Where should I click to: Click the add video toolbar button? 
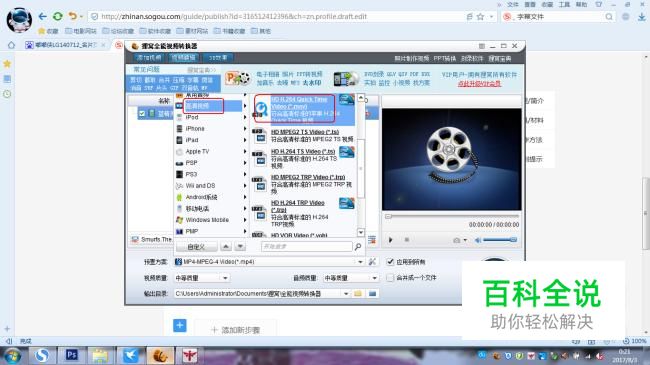coord(149,58)
